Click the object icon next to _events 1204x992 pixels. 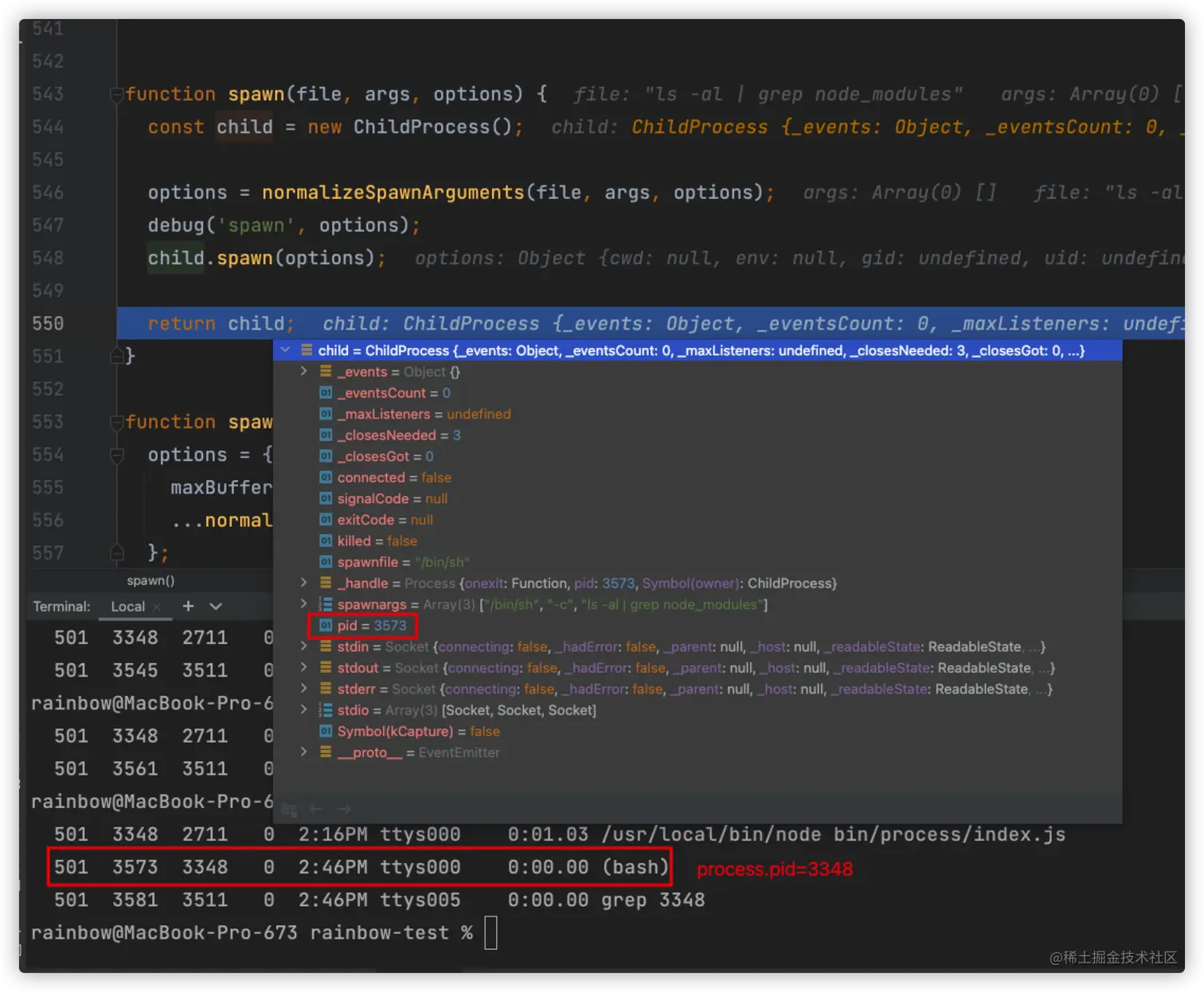pos(326,371)
